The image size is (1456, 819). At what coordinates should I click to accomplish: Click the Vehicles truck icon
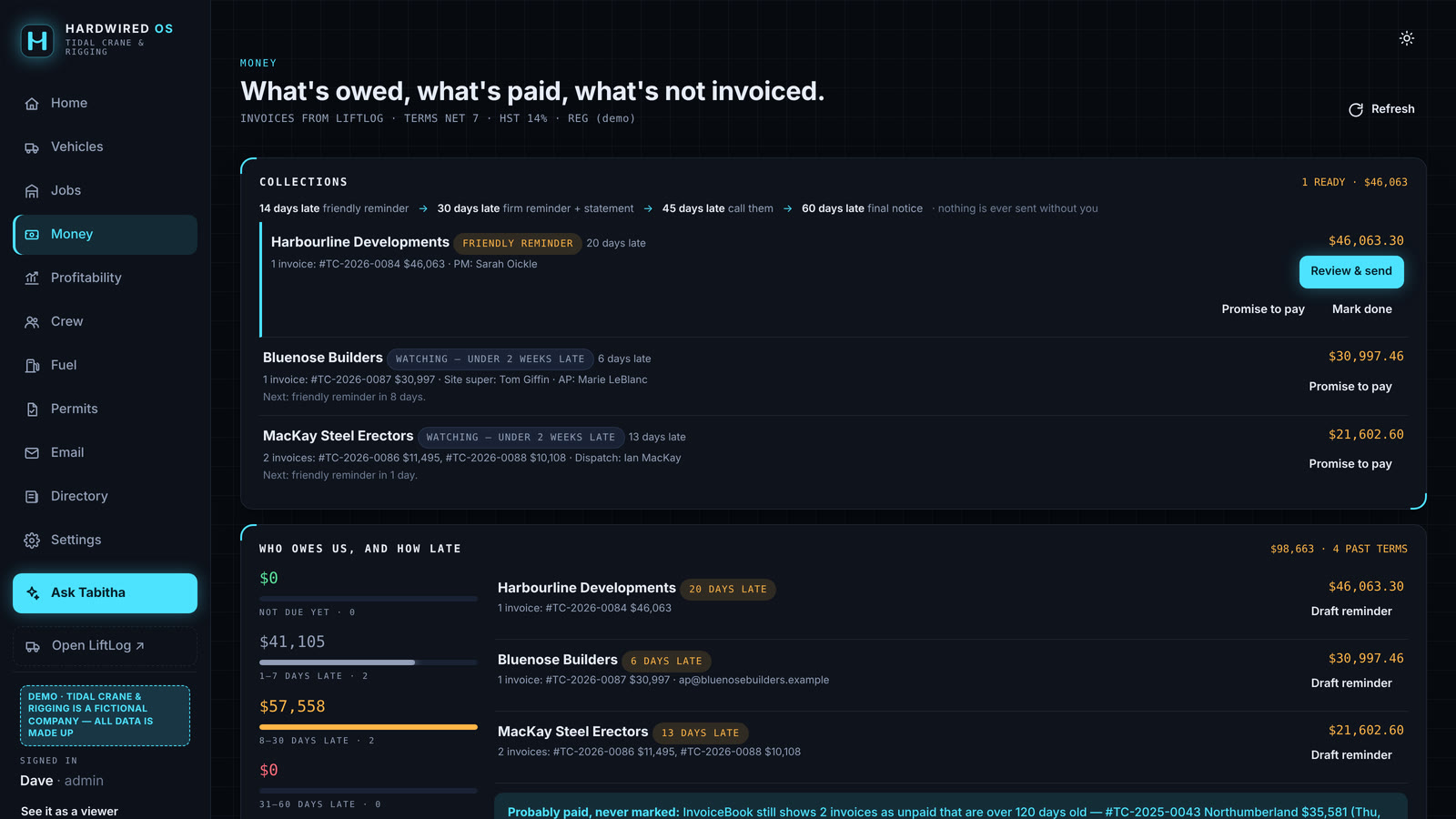32,147
